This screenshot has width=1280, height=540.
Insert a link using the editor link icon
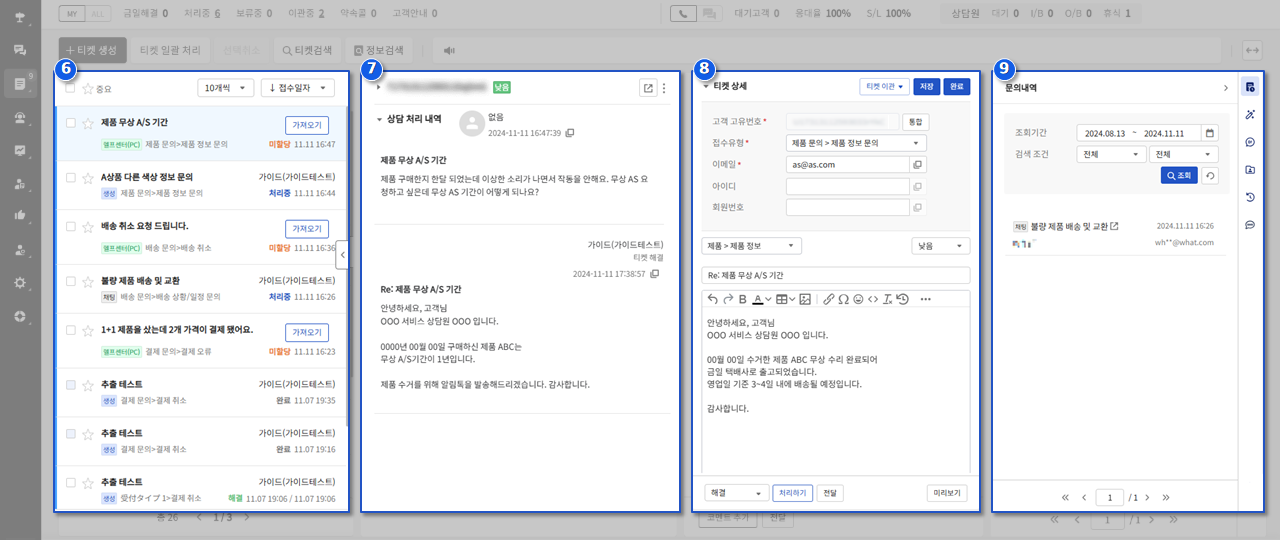tap(828, 299)
